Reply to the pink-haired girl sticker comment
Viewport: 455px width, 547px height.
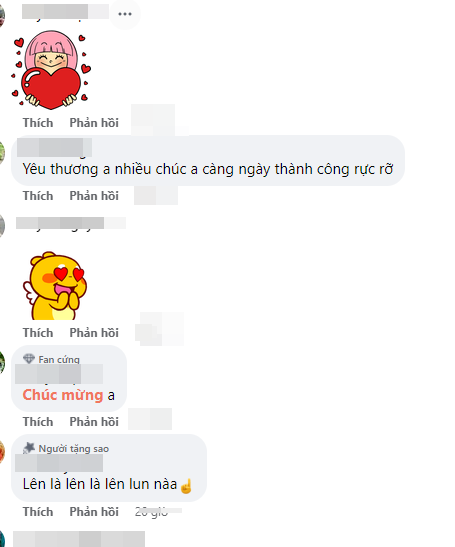point(94,123)
